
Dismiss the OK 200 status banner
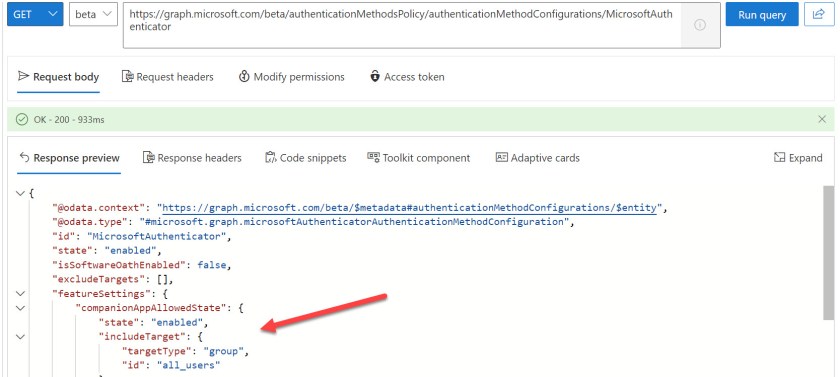click(822, 119)
